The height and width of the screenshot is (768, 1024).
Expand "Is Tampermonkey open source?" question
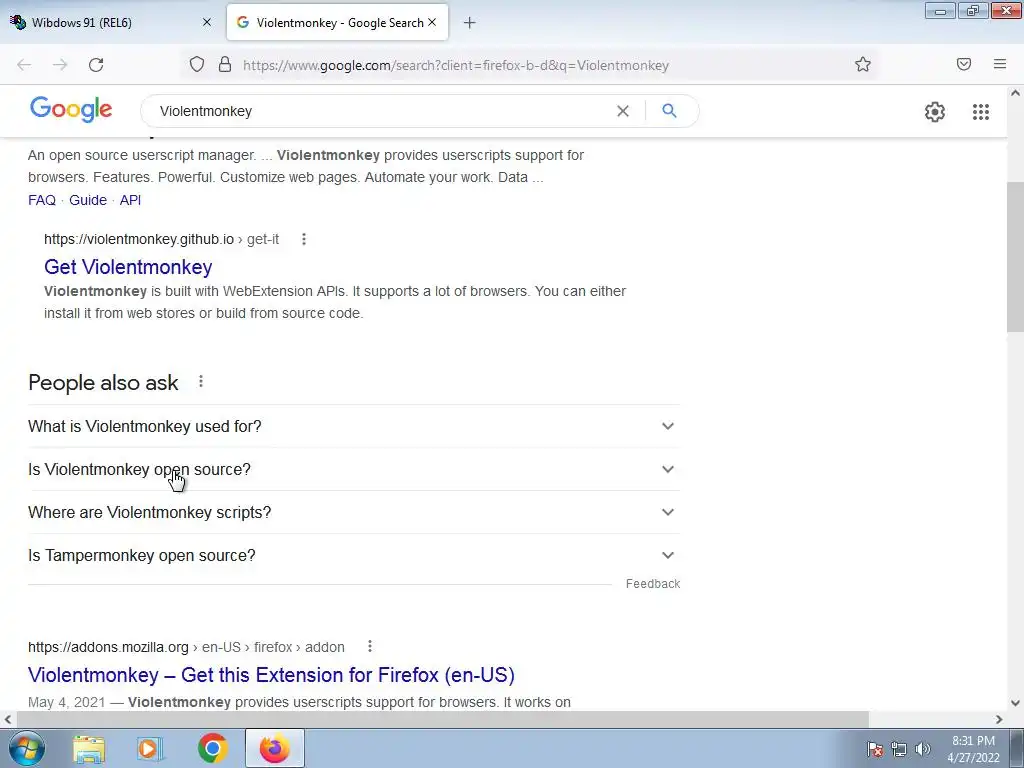(x=354, y=556)
